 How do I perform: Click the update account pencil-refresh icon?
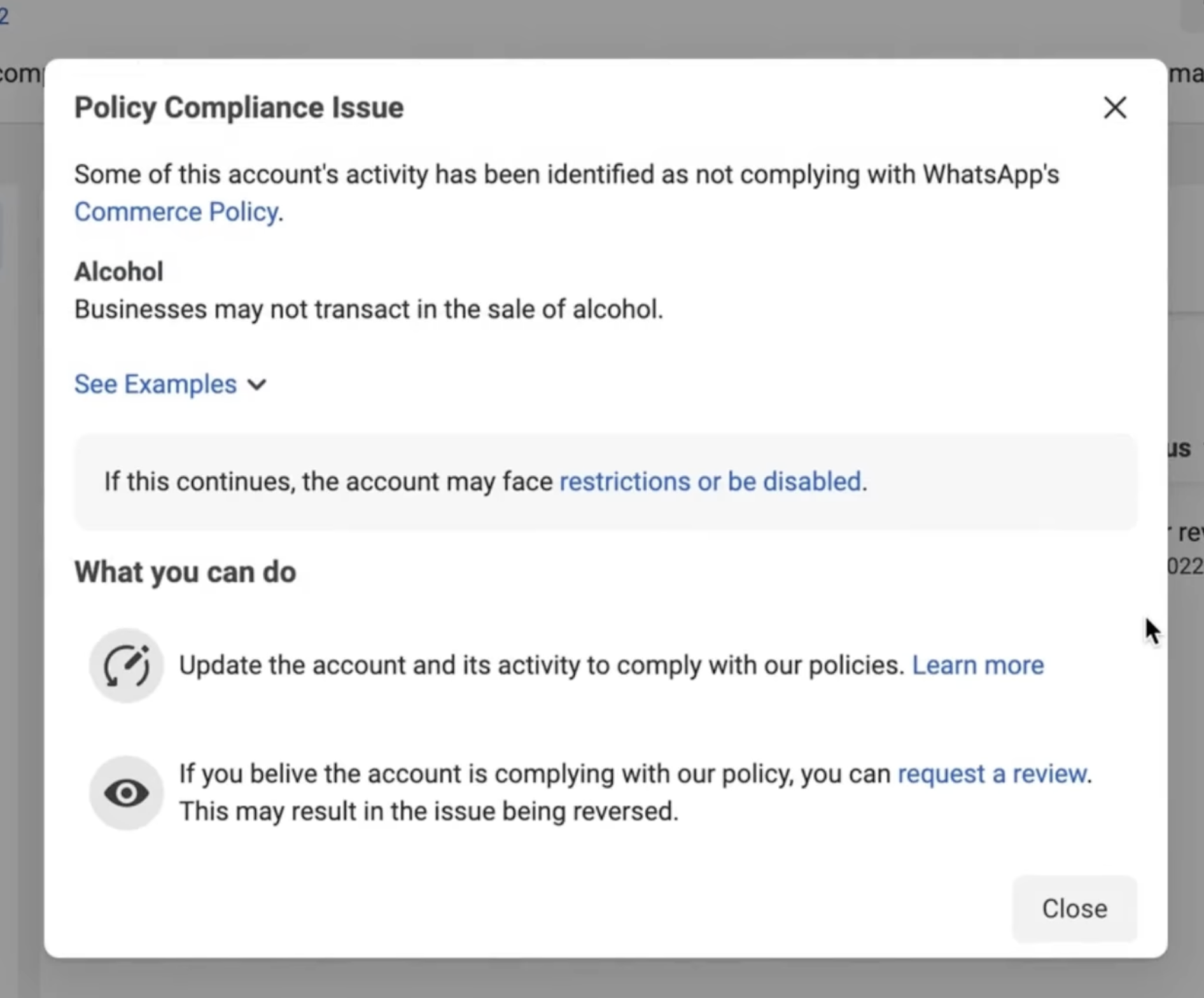[127, 666]
